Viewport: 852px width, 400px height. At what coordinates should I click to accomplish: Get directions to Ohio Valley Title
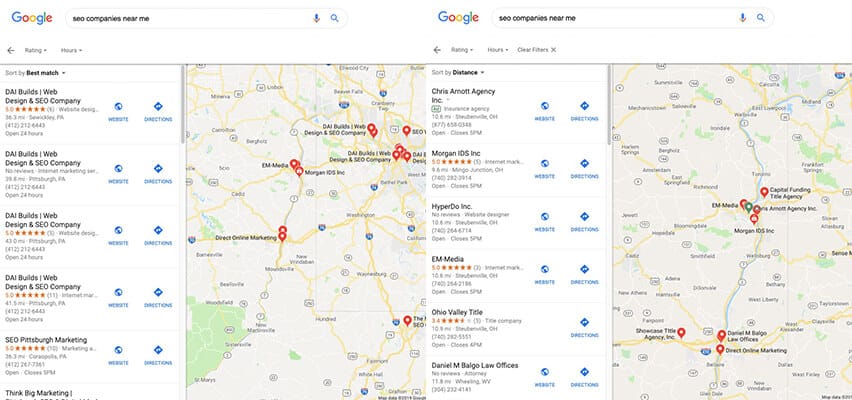pyautogui.click(x=584, y=327)
